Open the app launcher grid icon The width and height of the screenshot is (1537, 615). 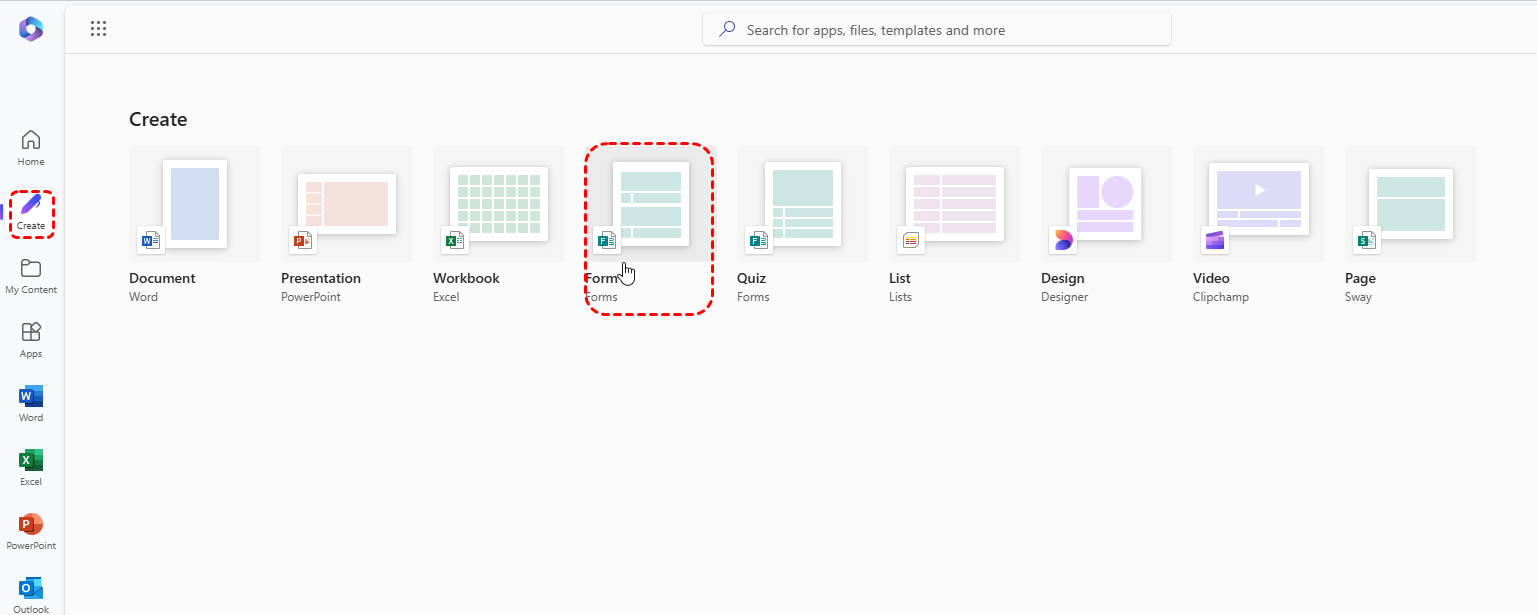pyautogui.click(x=98, y=29)
